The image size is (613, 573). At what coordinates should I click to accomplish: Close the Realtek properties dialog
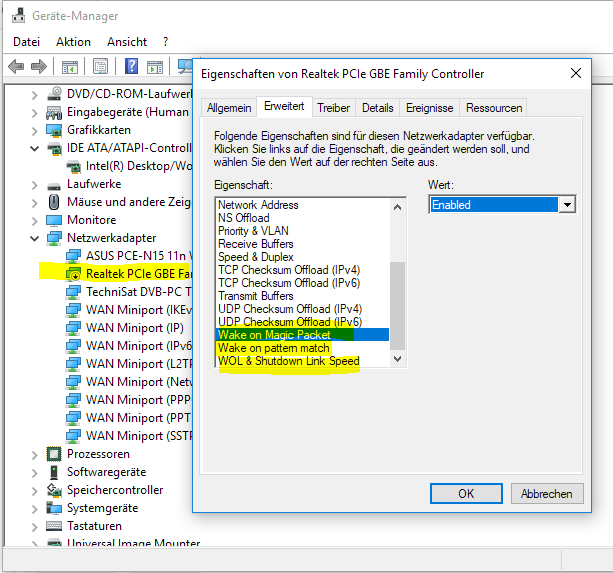coord(575,73)
